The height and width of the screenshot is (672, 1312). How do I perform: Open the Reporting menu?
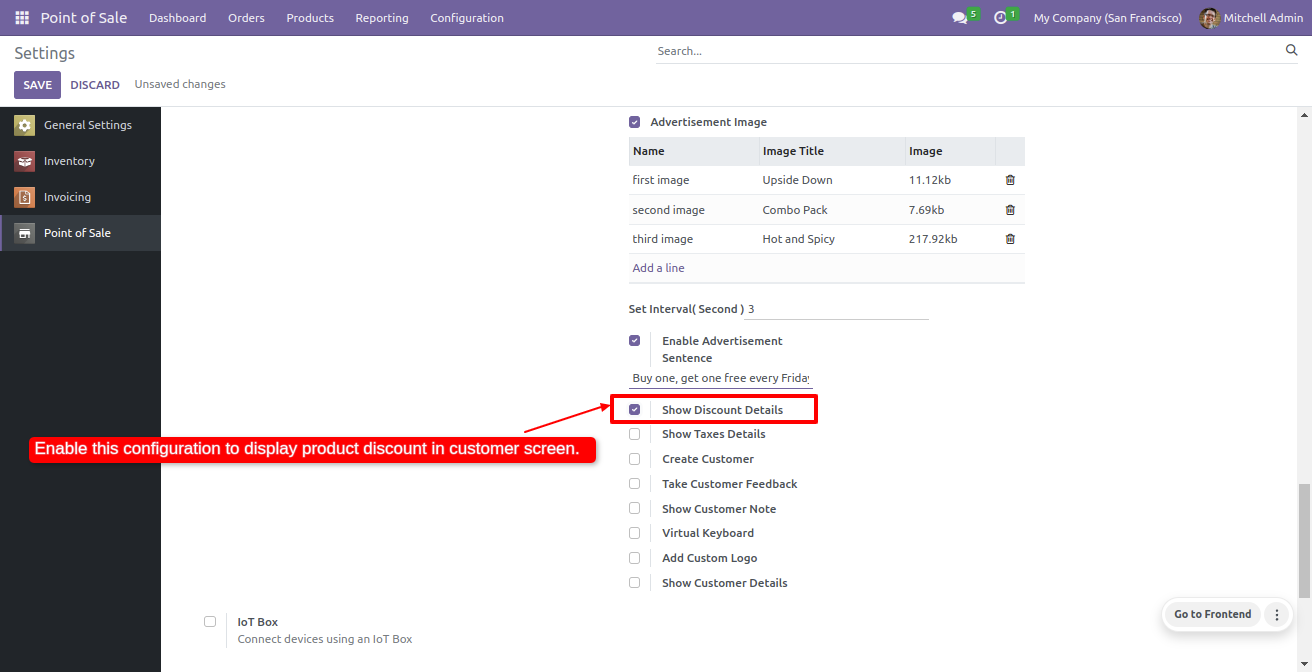(382, 18)
